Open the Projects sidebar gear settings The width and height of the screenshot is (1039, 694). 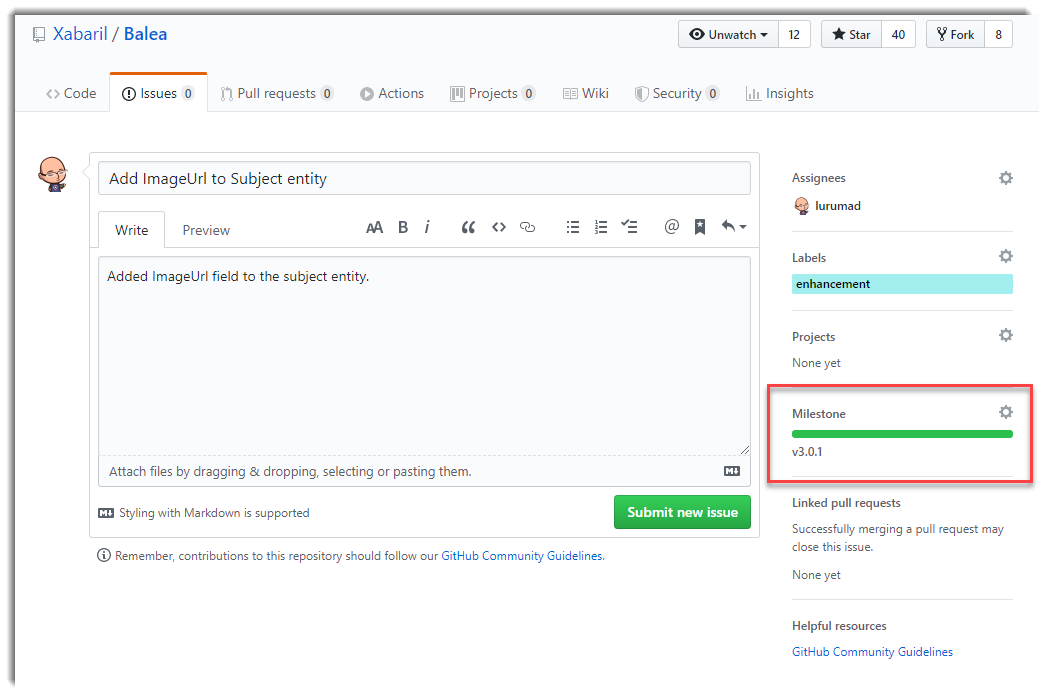(x=1006, y=335)
